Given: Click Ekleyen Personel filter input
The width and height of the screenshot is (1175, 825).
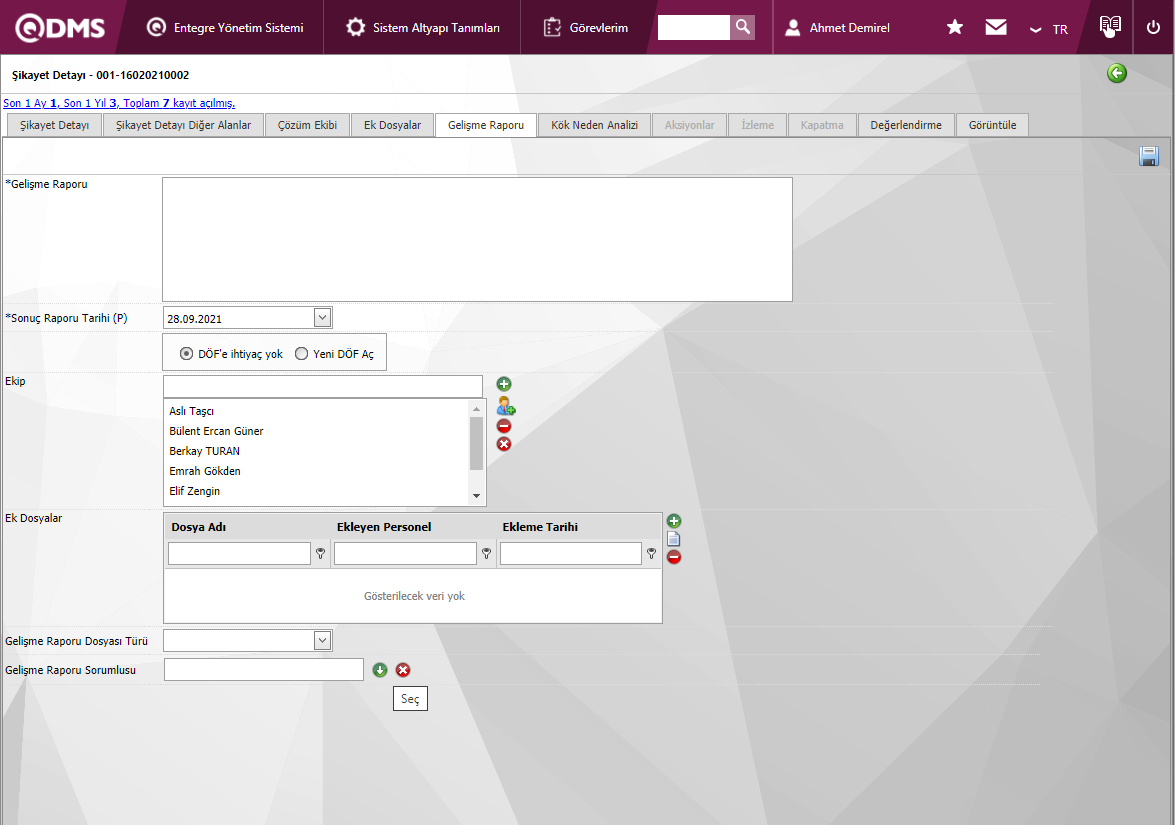Looking at the screenshot, I should (405, 554).
